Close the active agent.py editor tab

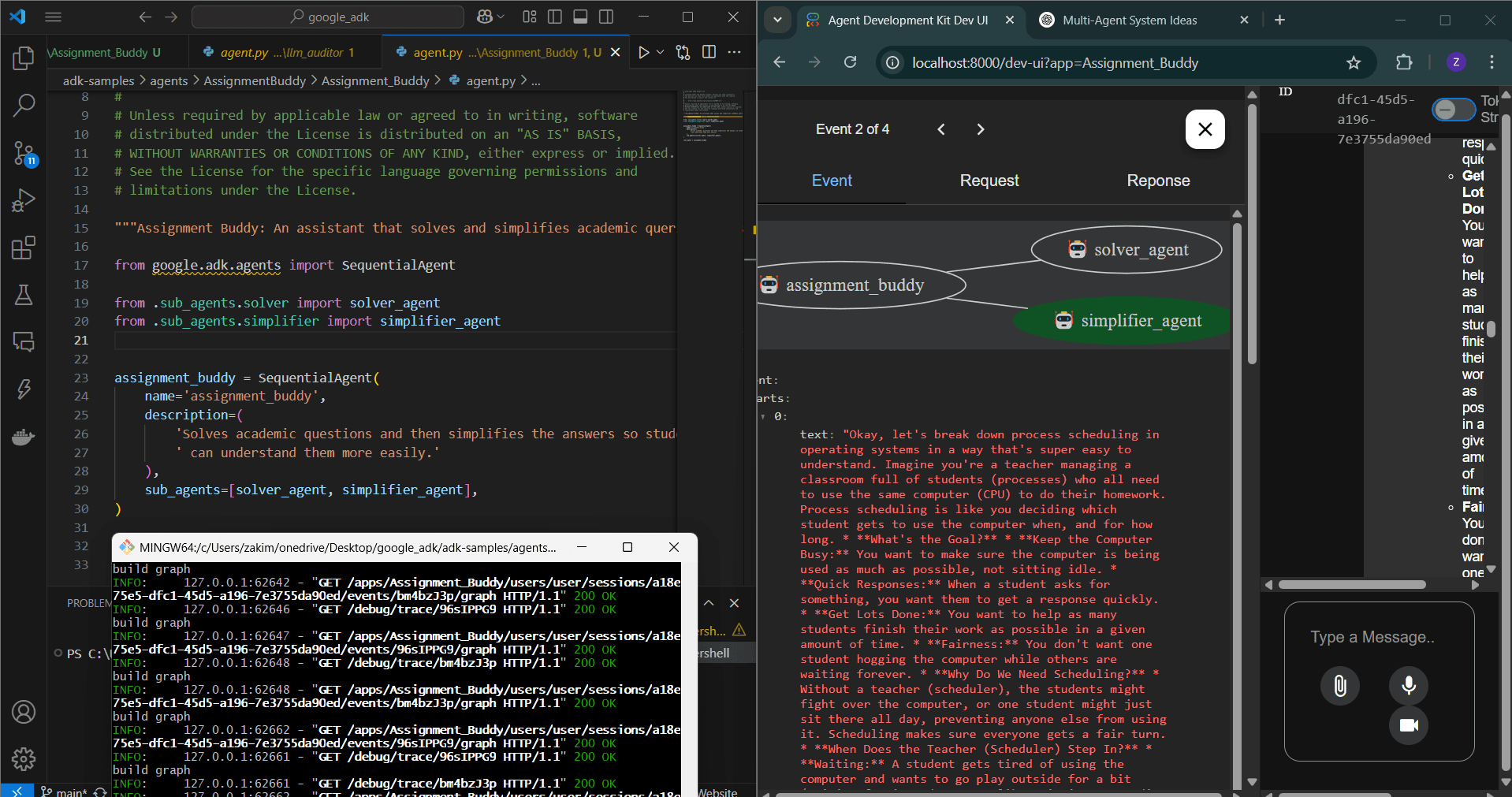click(616, 52)
